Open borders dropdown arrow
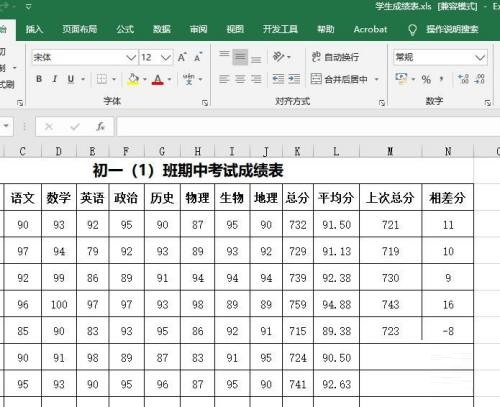Viewport: 500px width, 407px height. (x=114, y=79)
